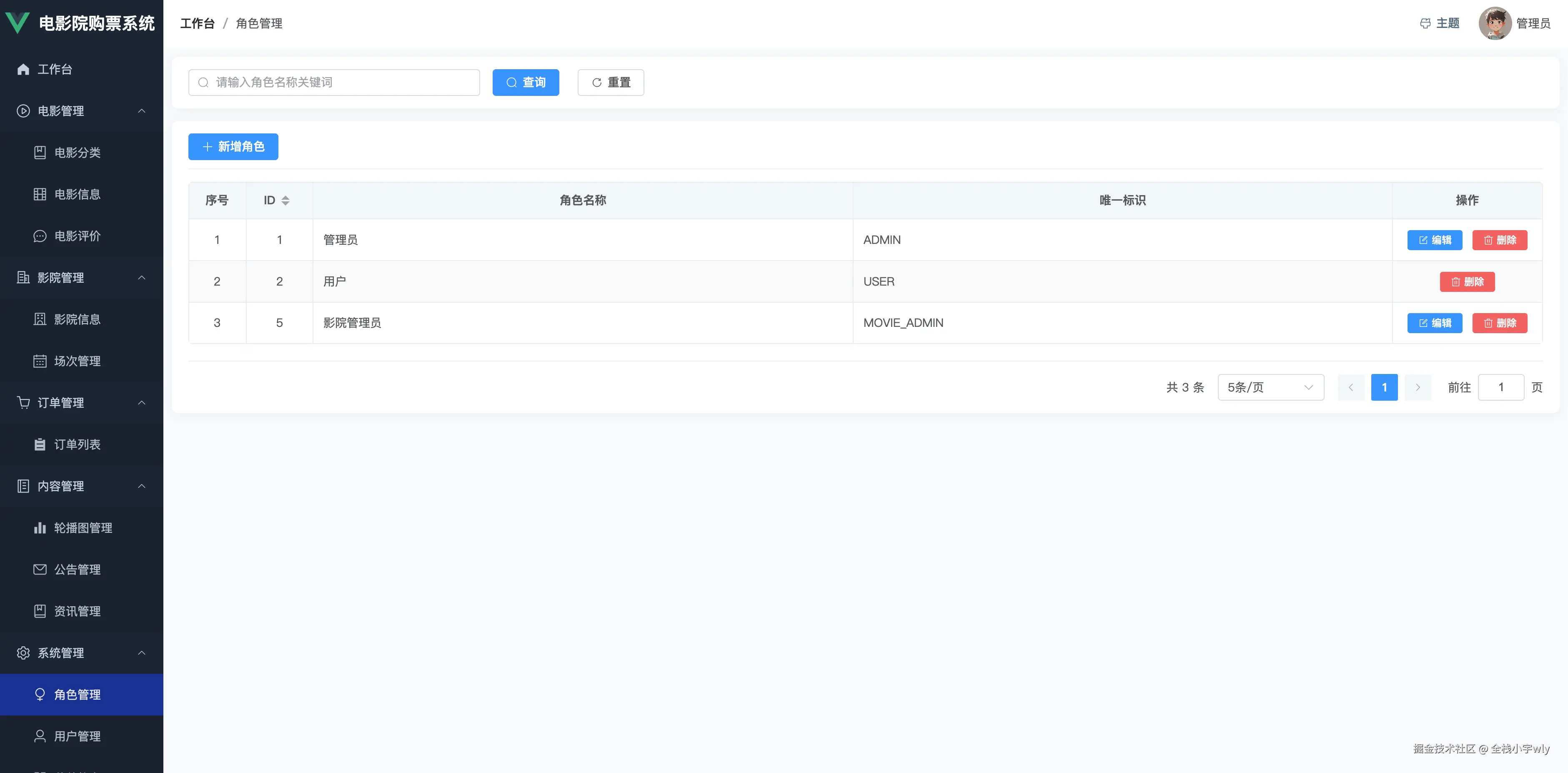Click the 电影评价 chat bubble icon
This screenshot has height=773, width=1568.
tap(40, 236)
